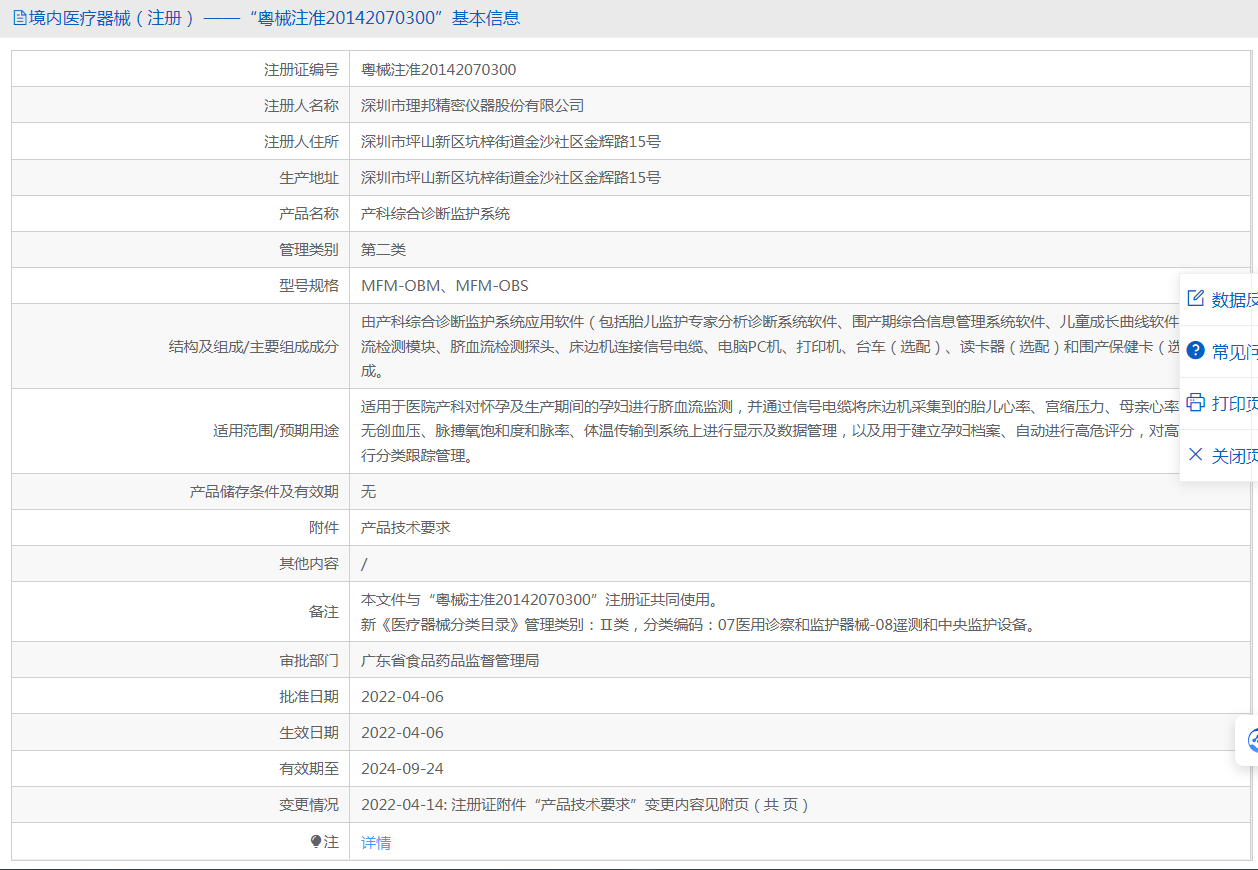Click the 生效日期 label

[x=309, y=733]
